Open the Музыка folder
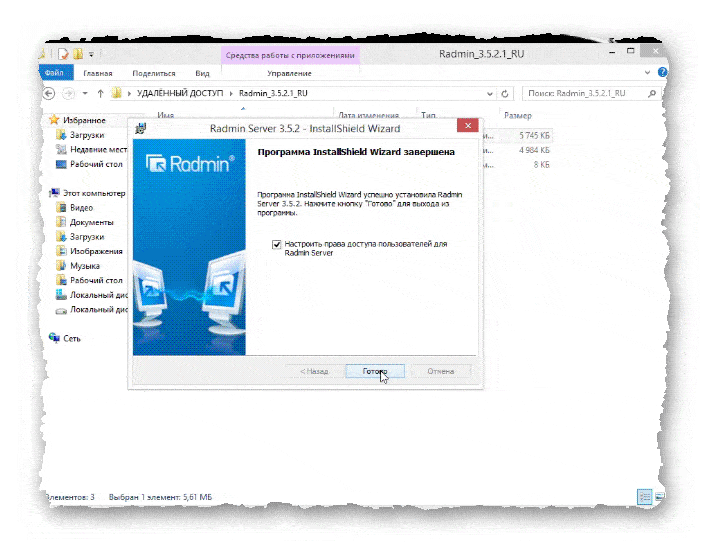The height and width of the screenshot is (544, 704). (x=78, y=266)
